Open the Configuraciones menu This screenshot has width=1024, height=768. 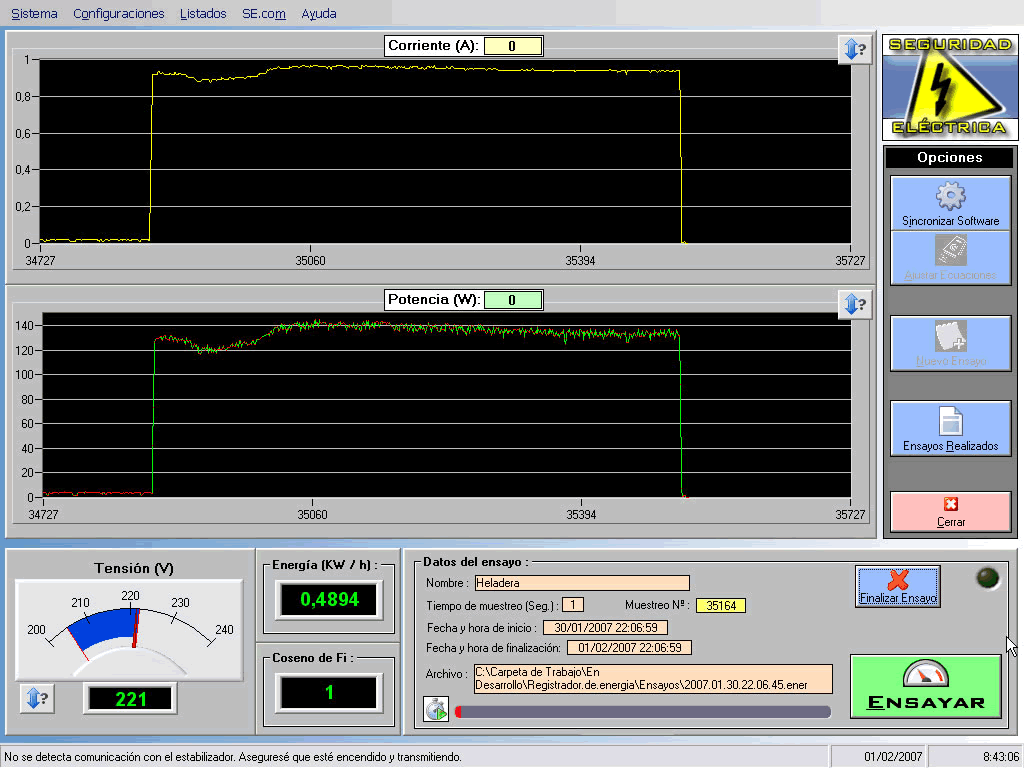pos(118,14)
